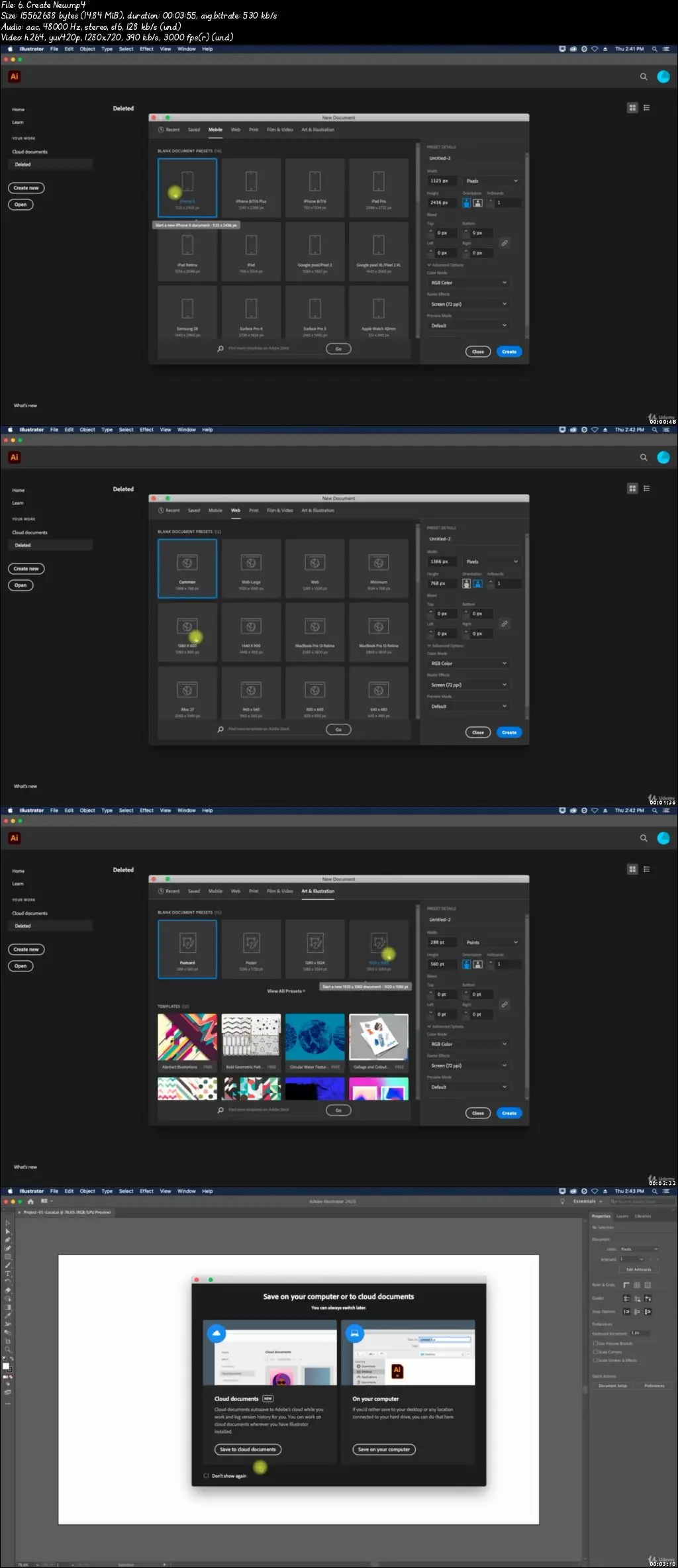This screenshot has width=678, height=1568.
Task: Select the Web-Large 1920 x 1080 preset
Action: click(251, 568)
